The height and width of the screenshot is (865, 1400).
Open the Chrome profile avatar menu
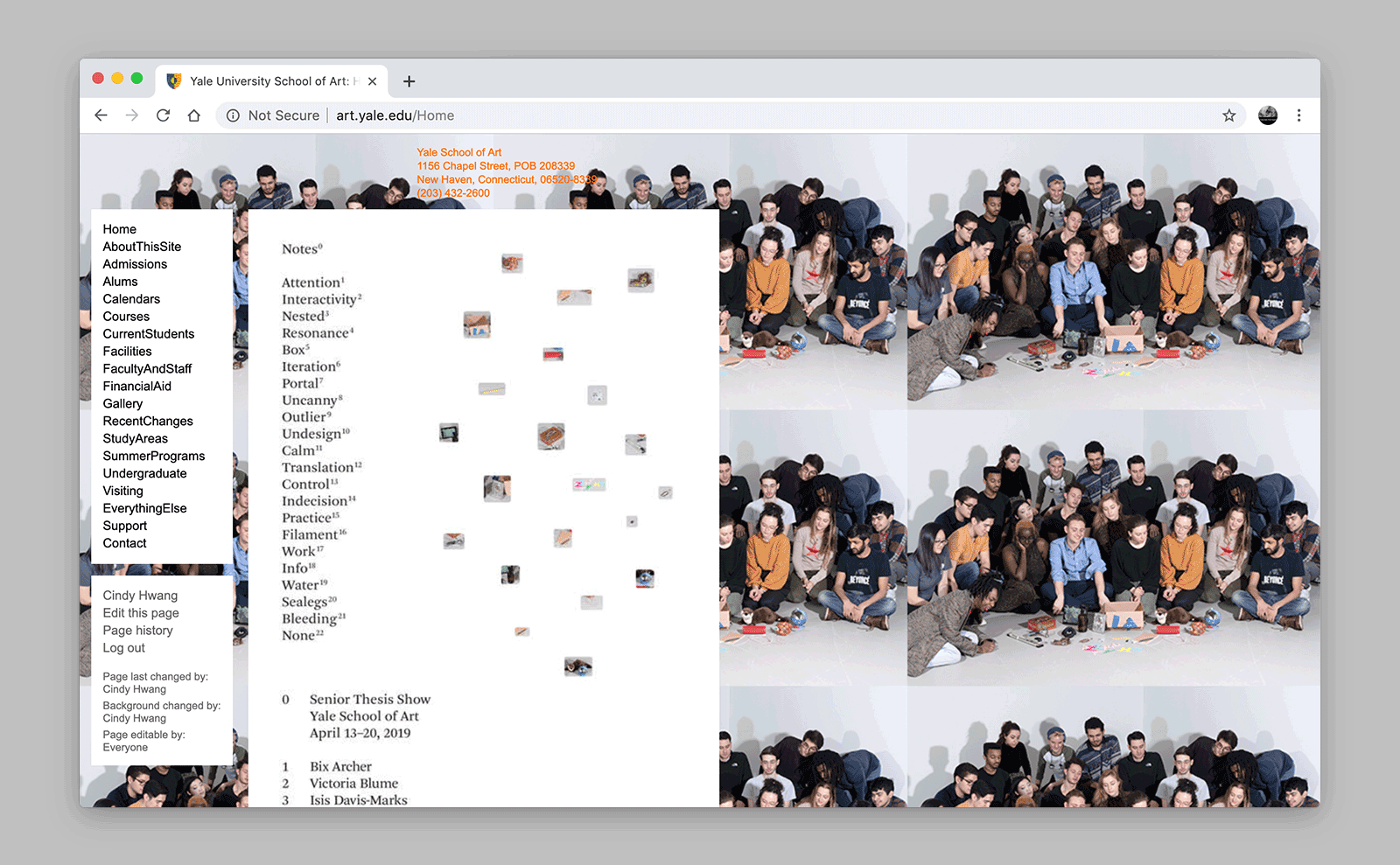pos(1267,115)
